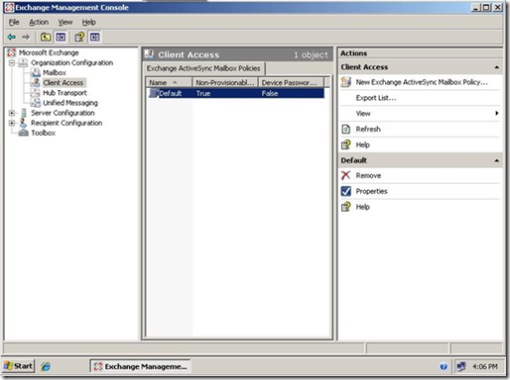Click the Help icon under Default actions
Image resolution: width=510 pixels, height=380 pixels.
click(346, 207)
